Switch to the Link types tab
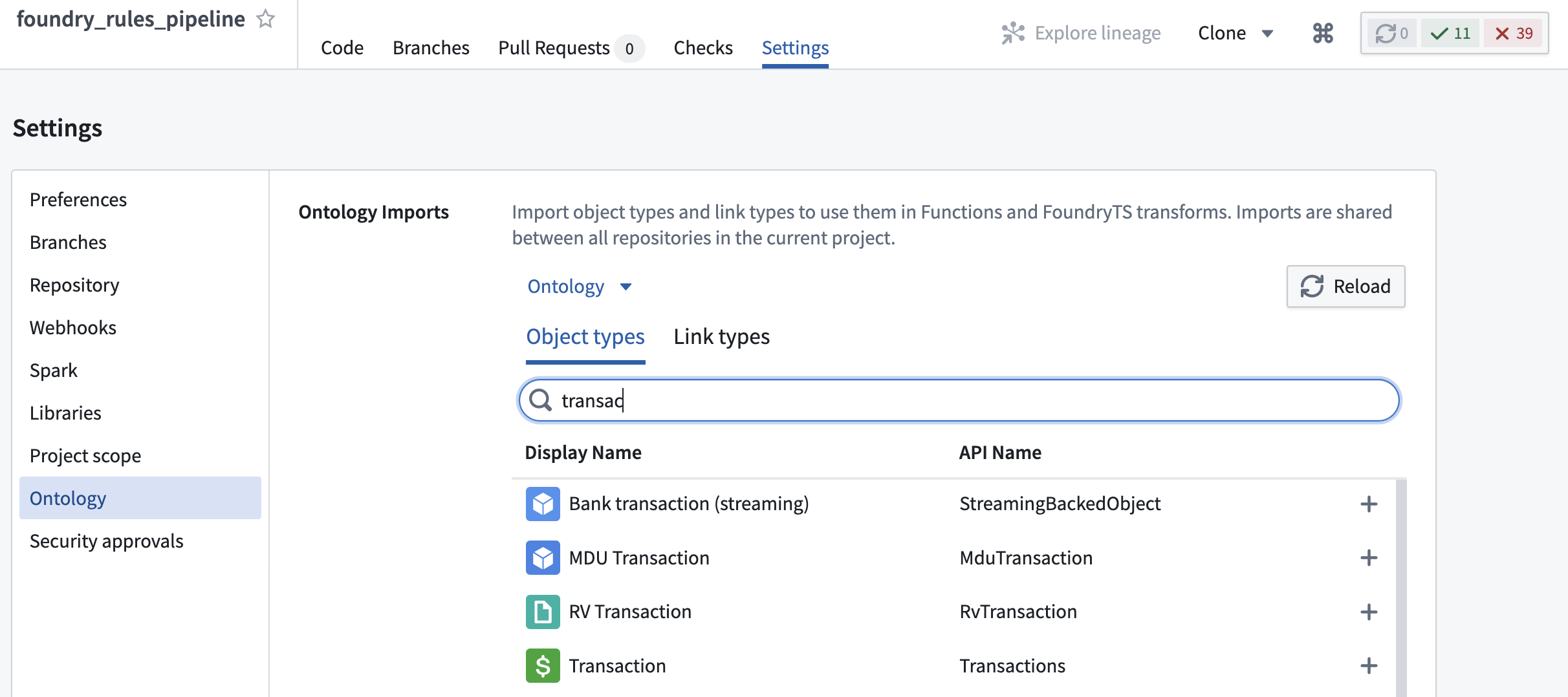 click(x=721, y=337)
